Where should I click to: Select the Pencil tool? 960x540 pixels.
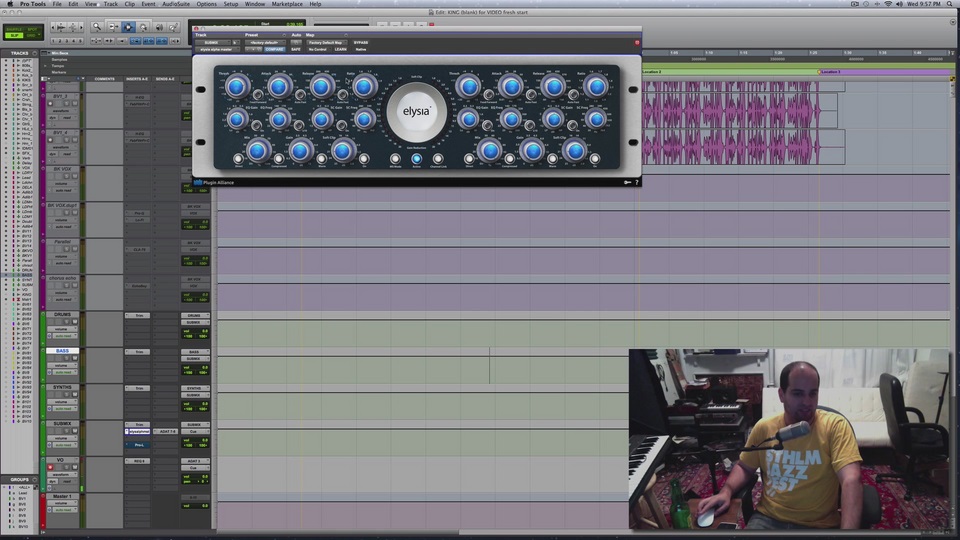coord(173,27)
